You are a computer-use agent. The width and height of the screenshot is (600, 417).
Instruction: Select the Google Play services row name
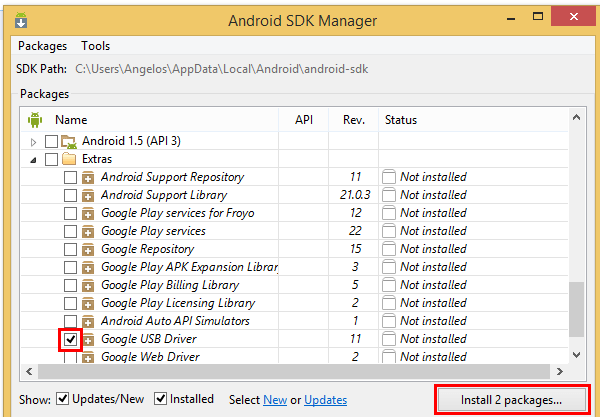[153, 231]
